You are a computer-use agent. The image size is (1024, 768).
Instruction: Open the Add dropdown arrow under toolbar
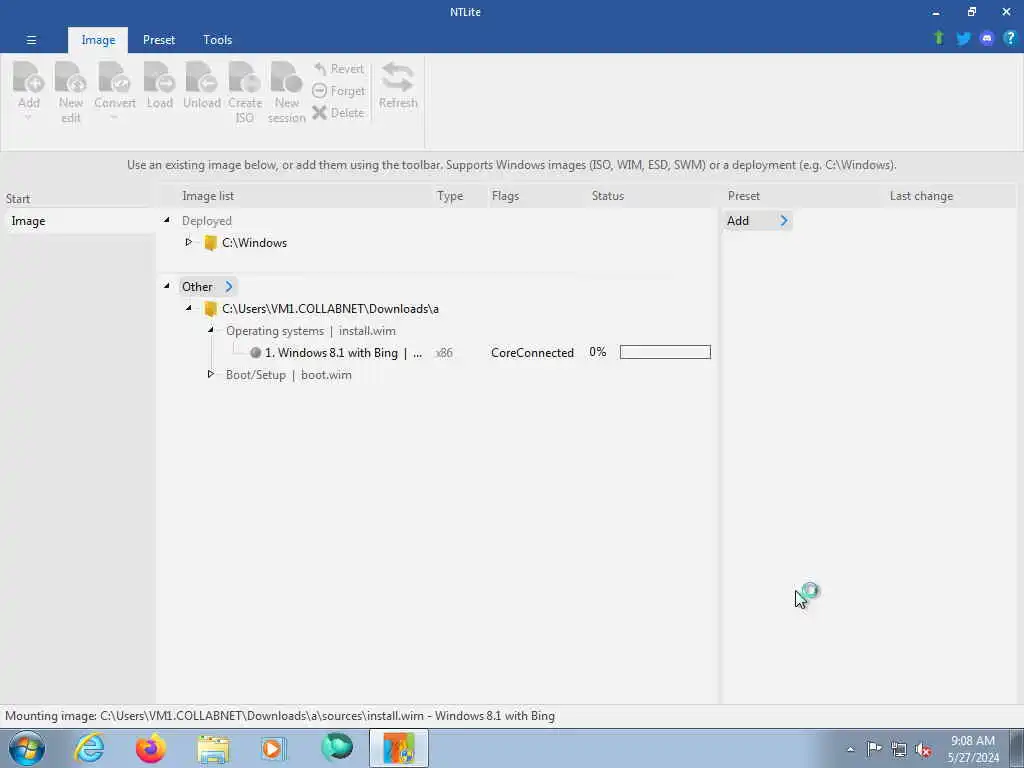(x=29, y=118)
